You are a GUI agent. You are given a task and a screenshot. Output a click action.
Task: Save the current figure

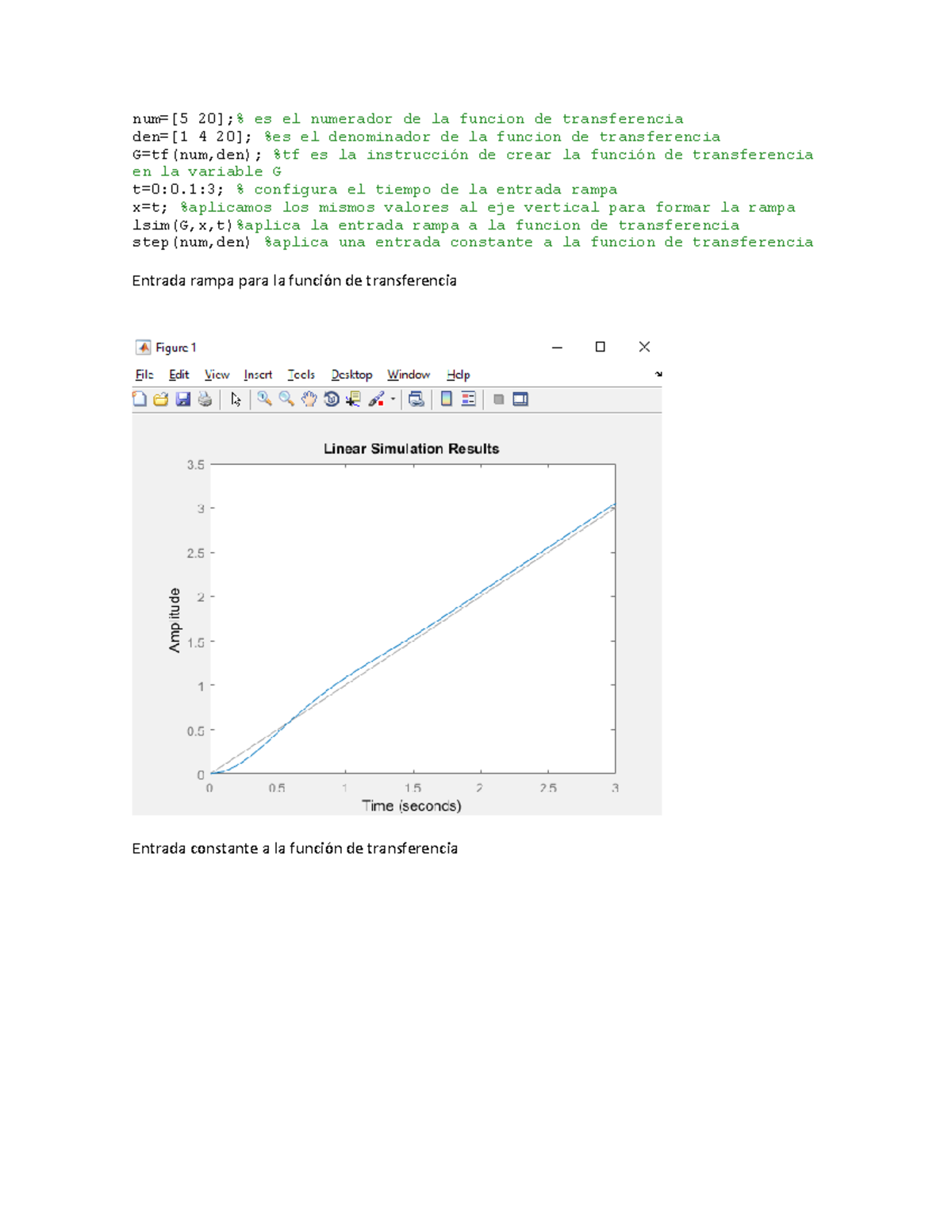pos(182,398)
